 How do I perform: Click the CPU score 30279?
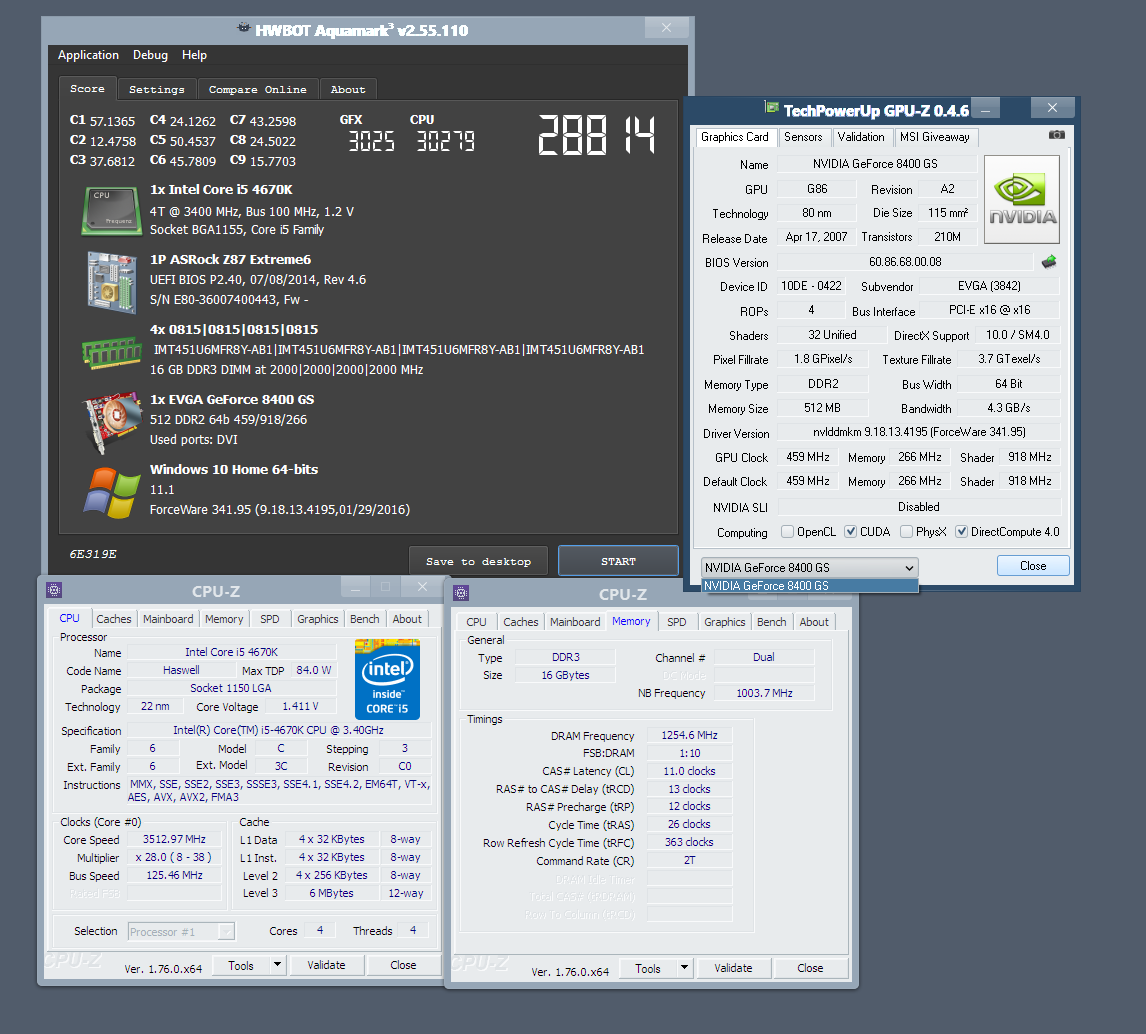[446, 141]
